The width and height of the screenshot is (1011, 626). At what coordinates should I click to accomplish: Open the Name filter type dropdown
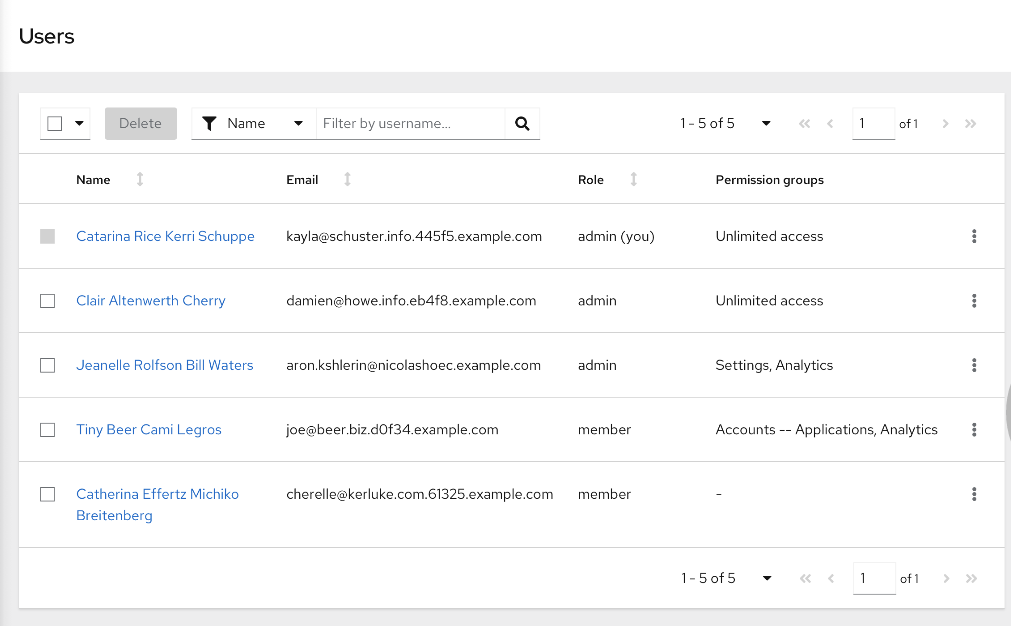click(253, 124)
